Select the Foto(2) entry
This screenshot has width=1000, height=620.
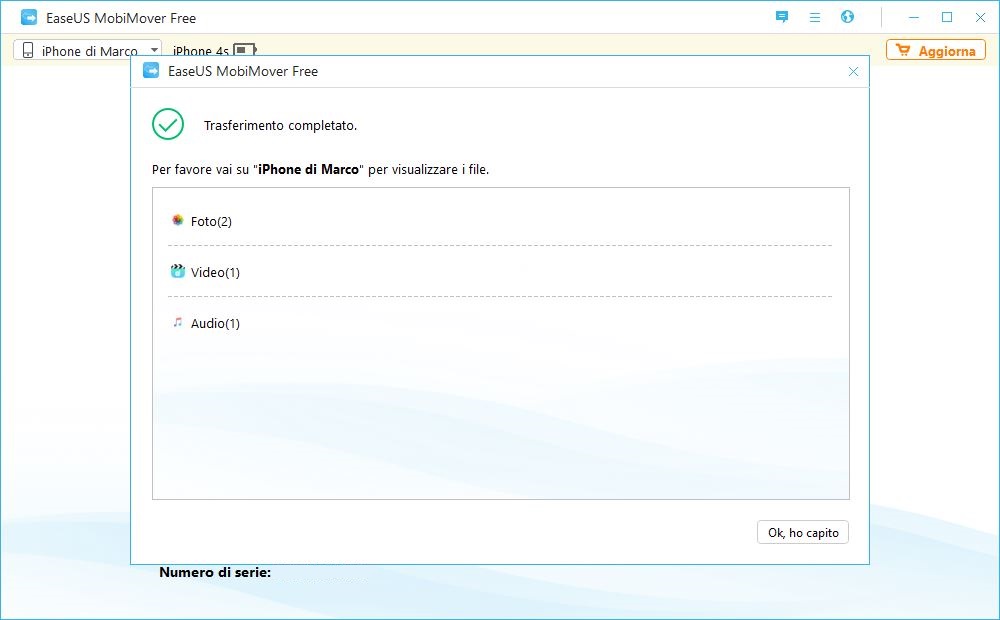(x=211, y=221)
